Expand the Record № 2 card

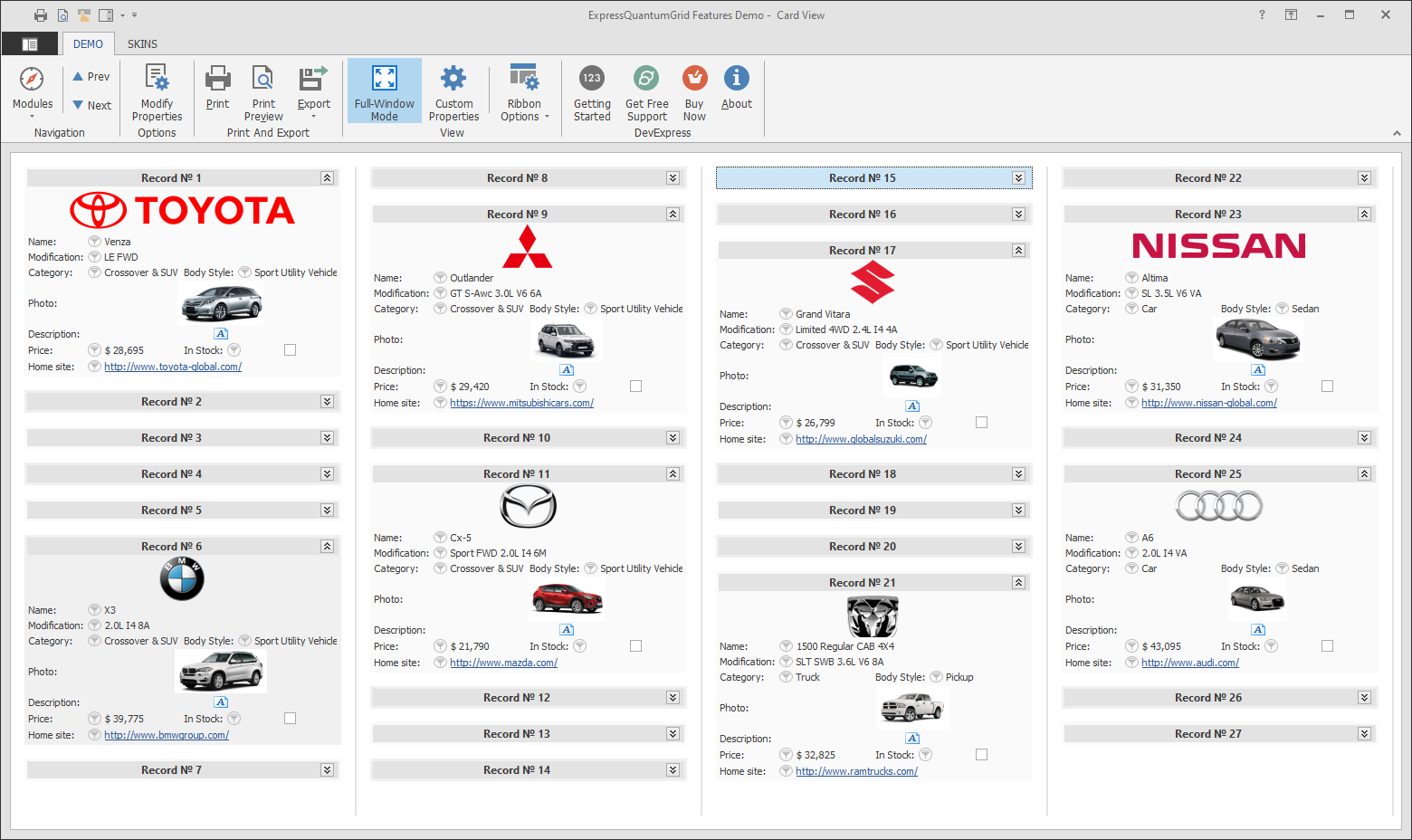(327, 402)
